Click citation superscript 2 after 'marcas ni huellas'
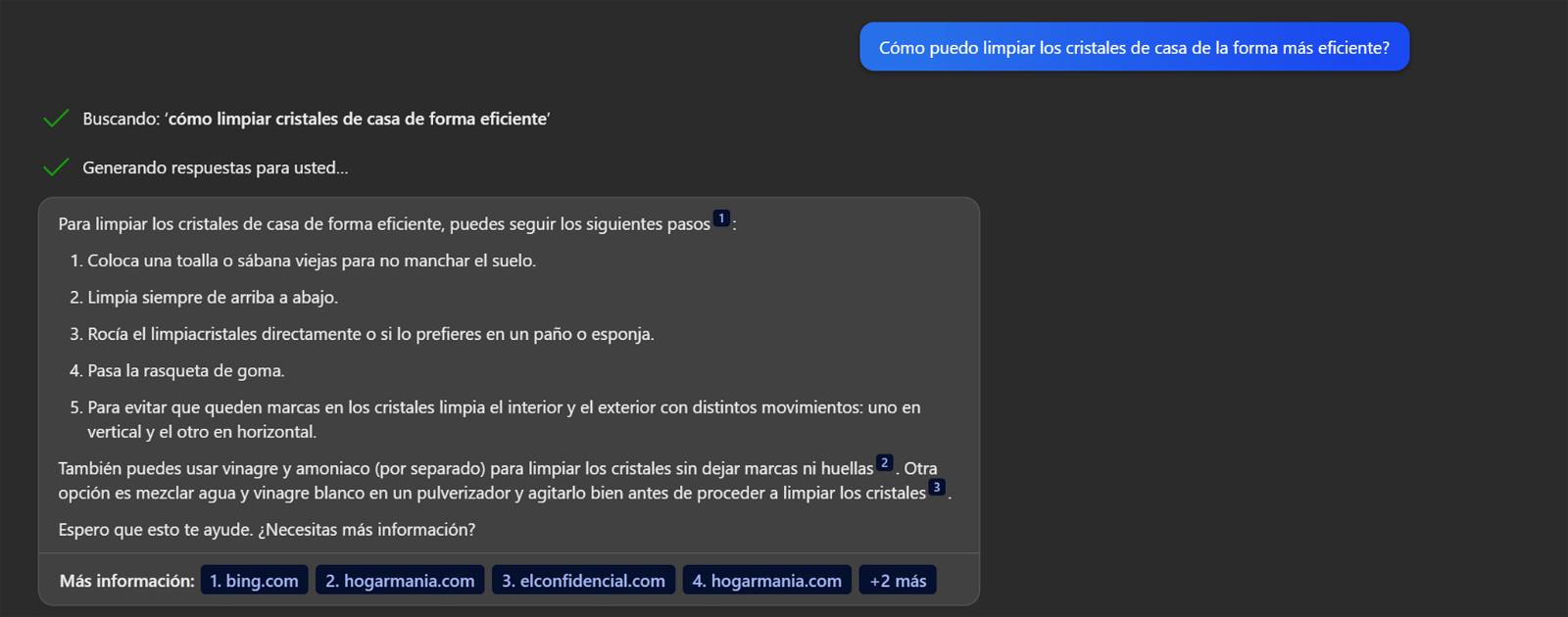The image size is (1568, 617). (x=884, y=462)
